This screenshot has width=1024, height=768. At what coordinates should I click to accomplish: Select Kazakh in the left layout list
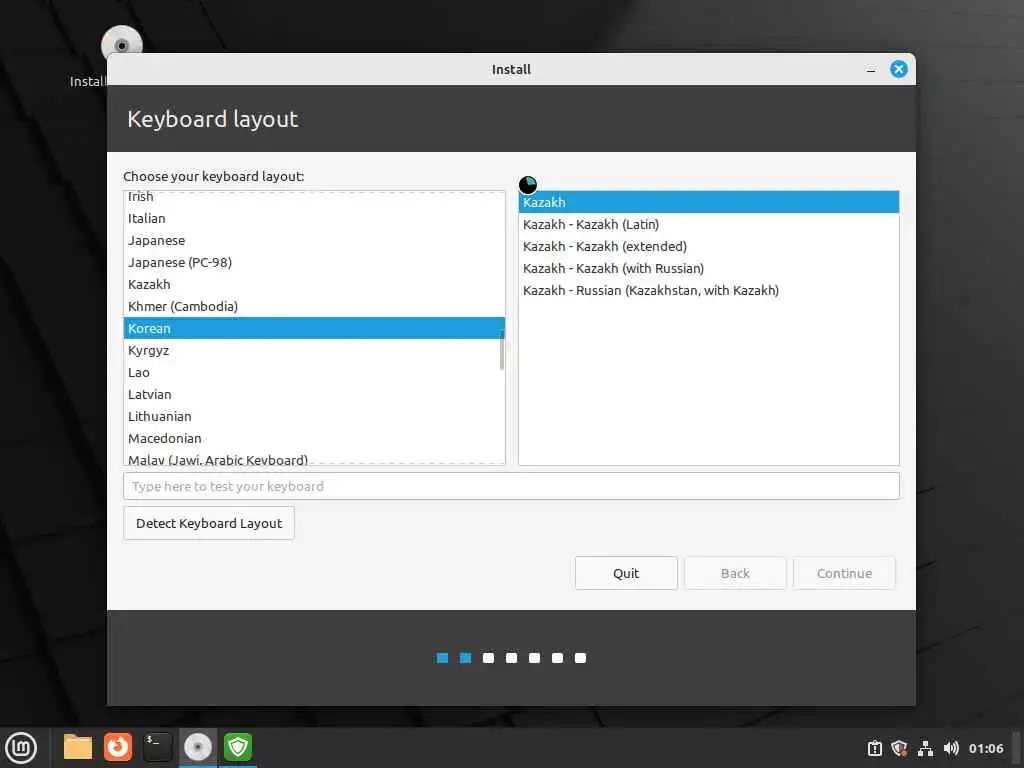tap(314, 284)
